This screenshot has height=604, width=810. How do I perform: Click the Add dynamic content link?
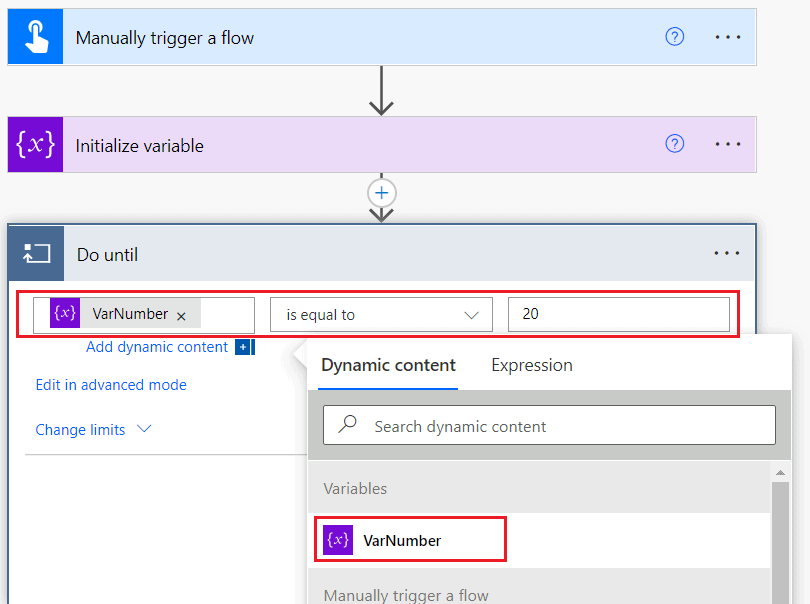[157, 347]
